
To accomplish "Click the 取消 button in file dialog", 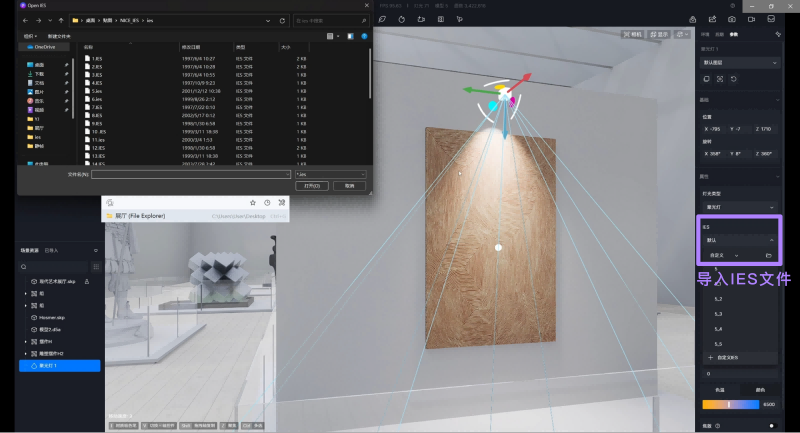I will [x=349, y=186].
